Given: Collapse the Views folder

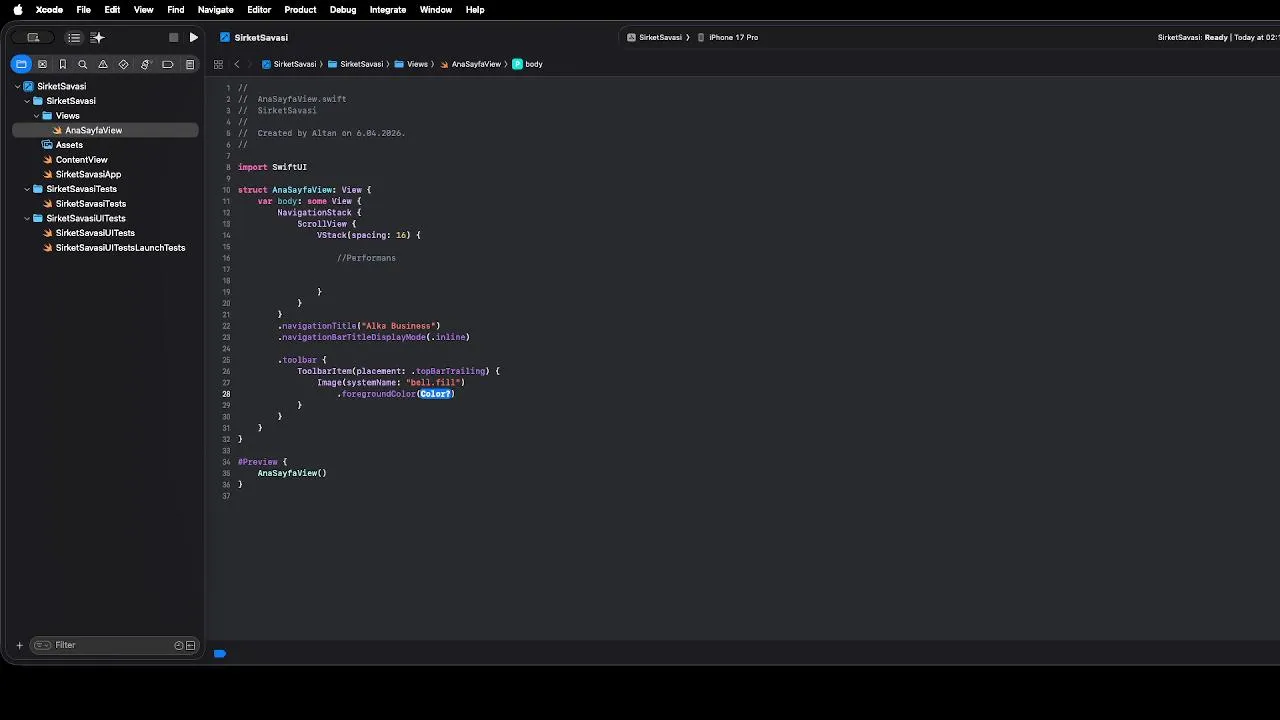Looking at the screenshot, I should 37,116.
